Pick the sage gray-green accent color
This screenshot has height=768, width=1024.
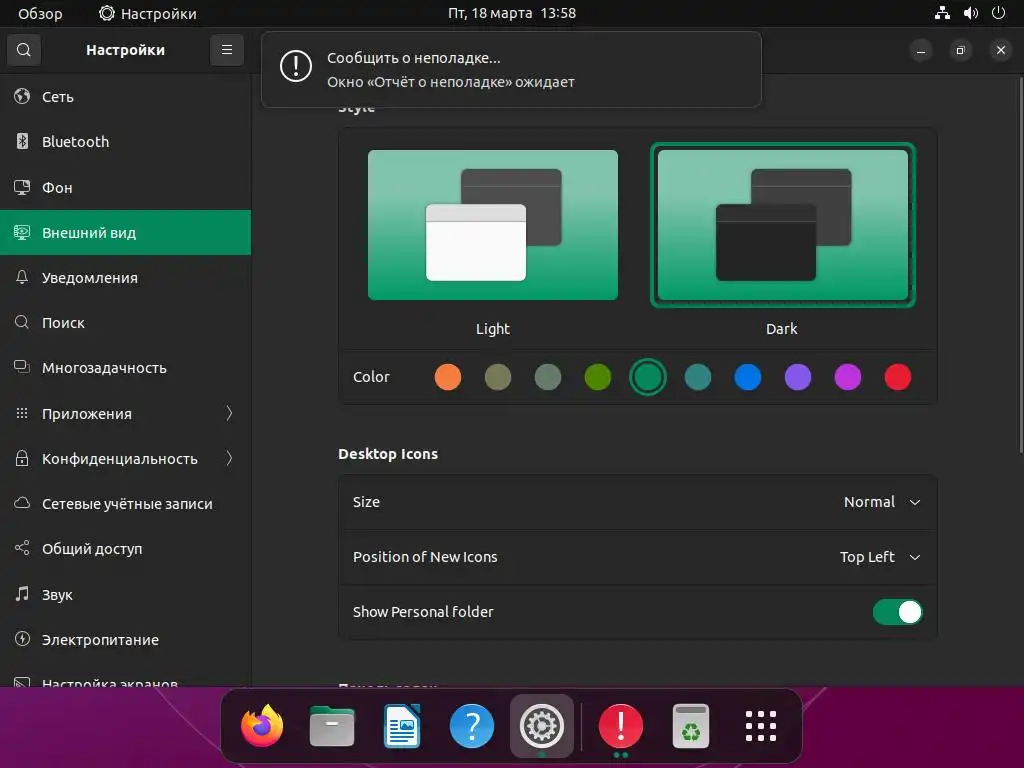point(548,377)
